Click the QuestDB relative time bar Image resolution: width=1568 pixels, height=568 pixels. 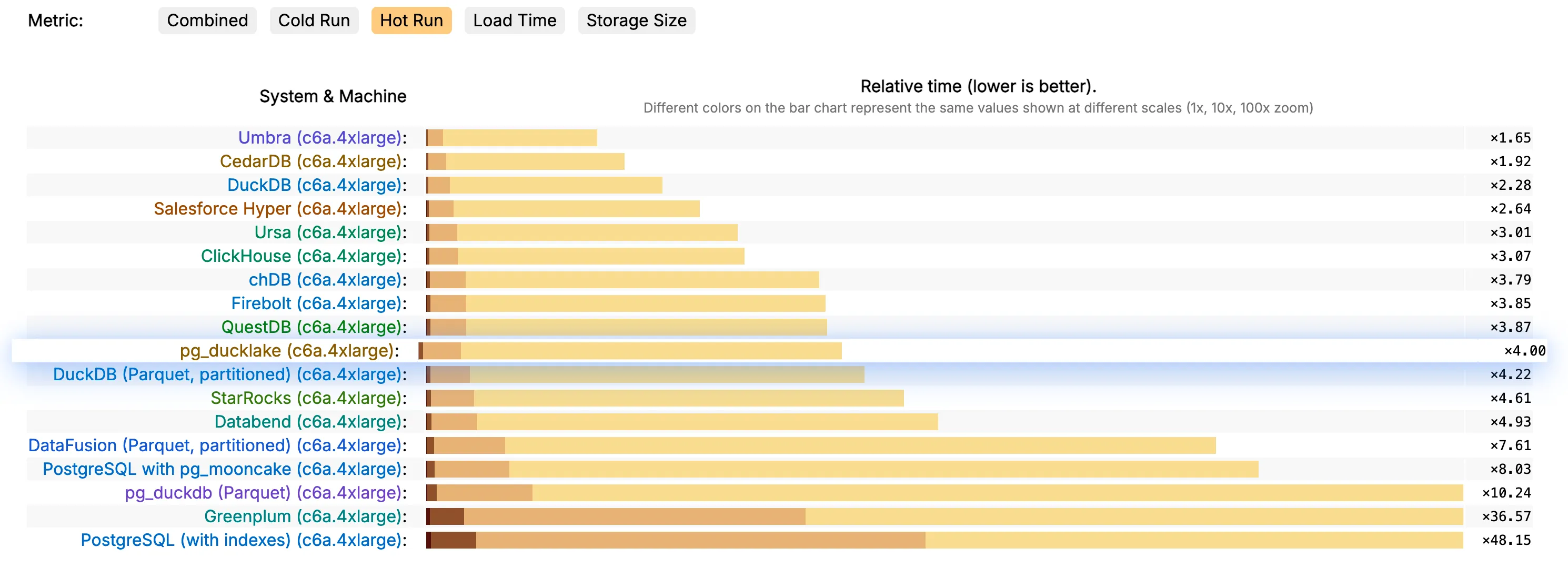click(627, 327)
